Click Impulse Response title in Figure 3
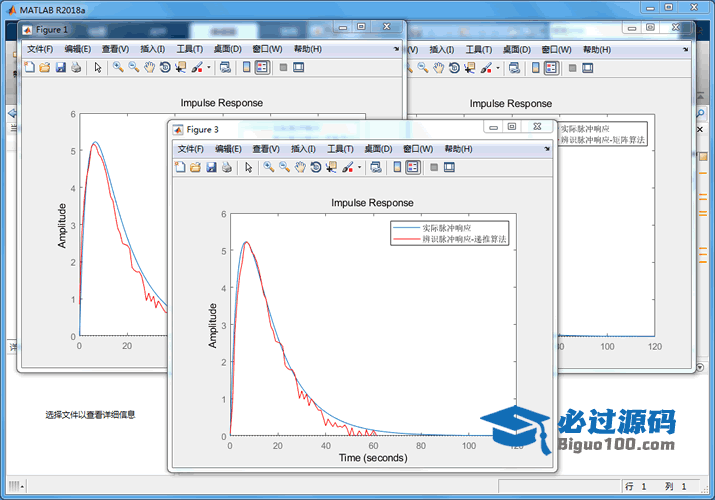715x500 pixels. click(372, 203)
